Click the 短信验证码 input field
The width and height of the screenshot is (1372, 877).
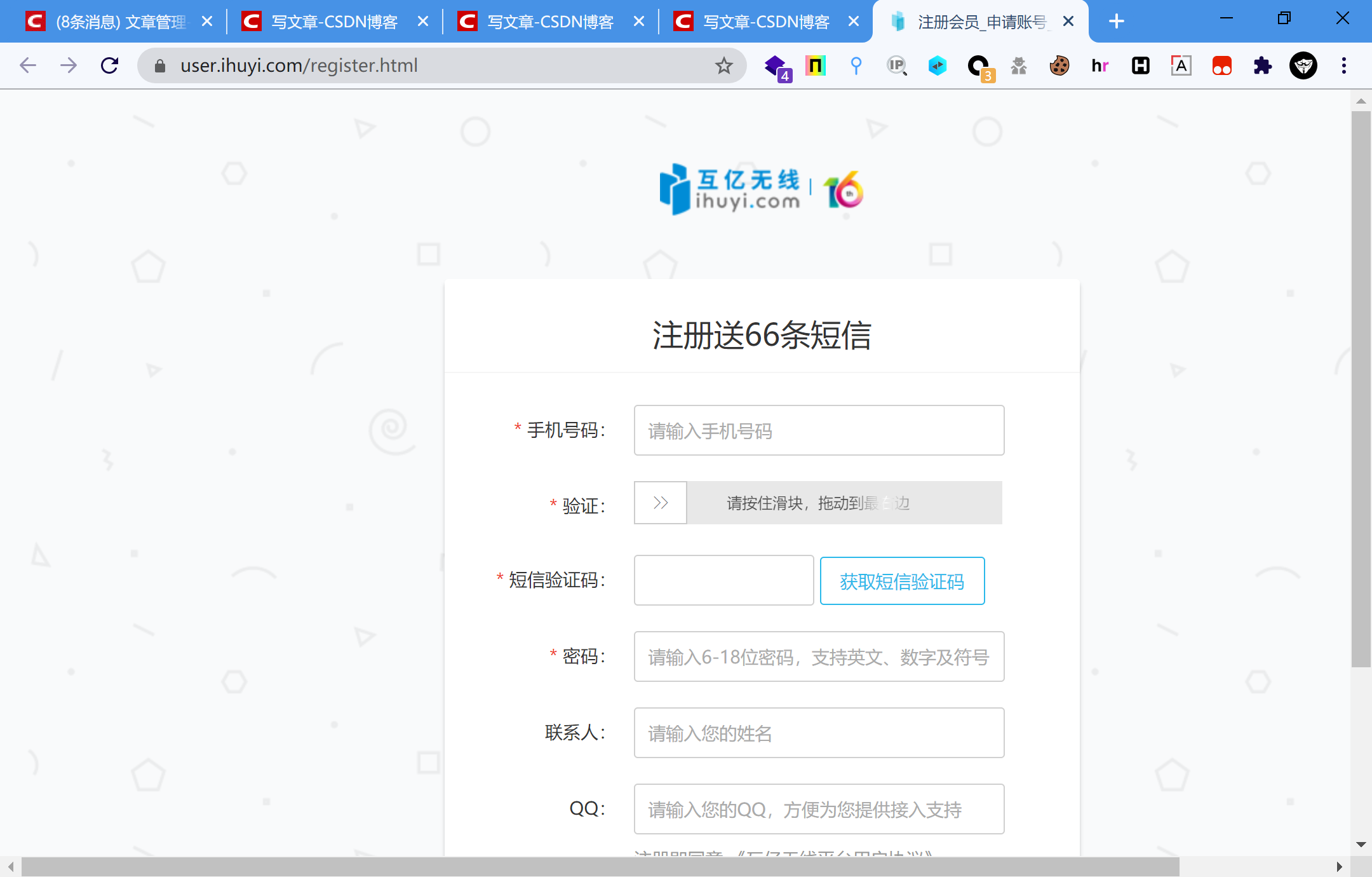click(723, 580)
